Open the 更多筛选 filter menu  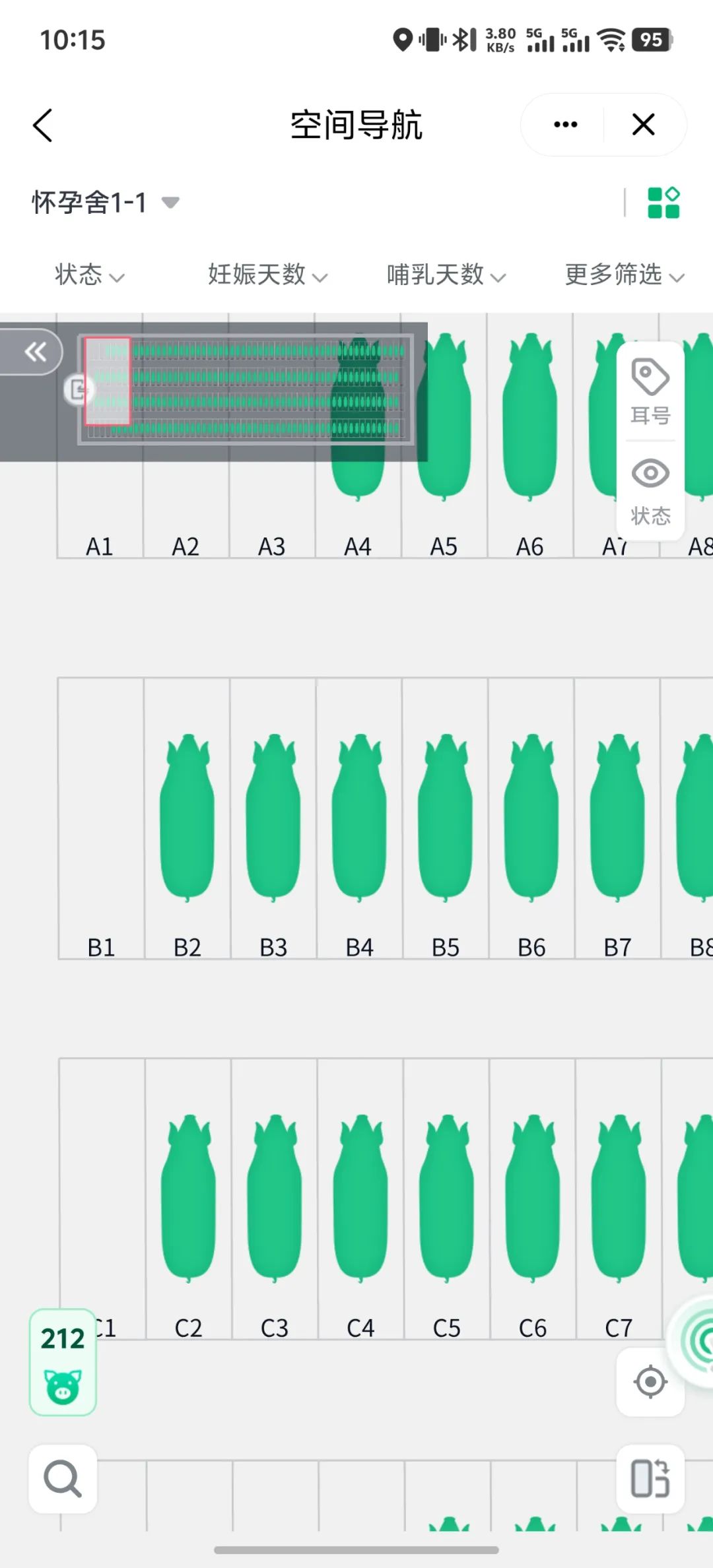click(624, 275)
